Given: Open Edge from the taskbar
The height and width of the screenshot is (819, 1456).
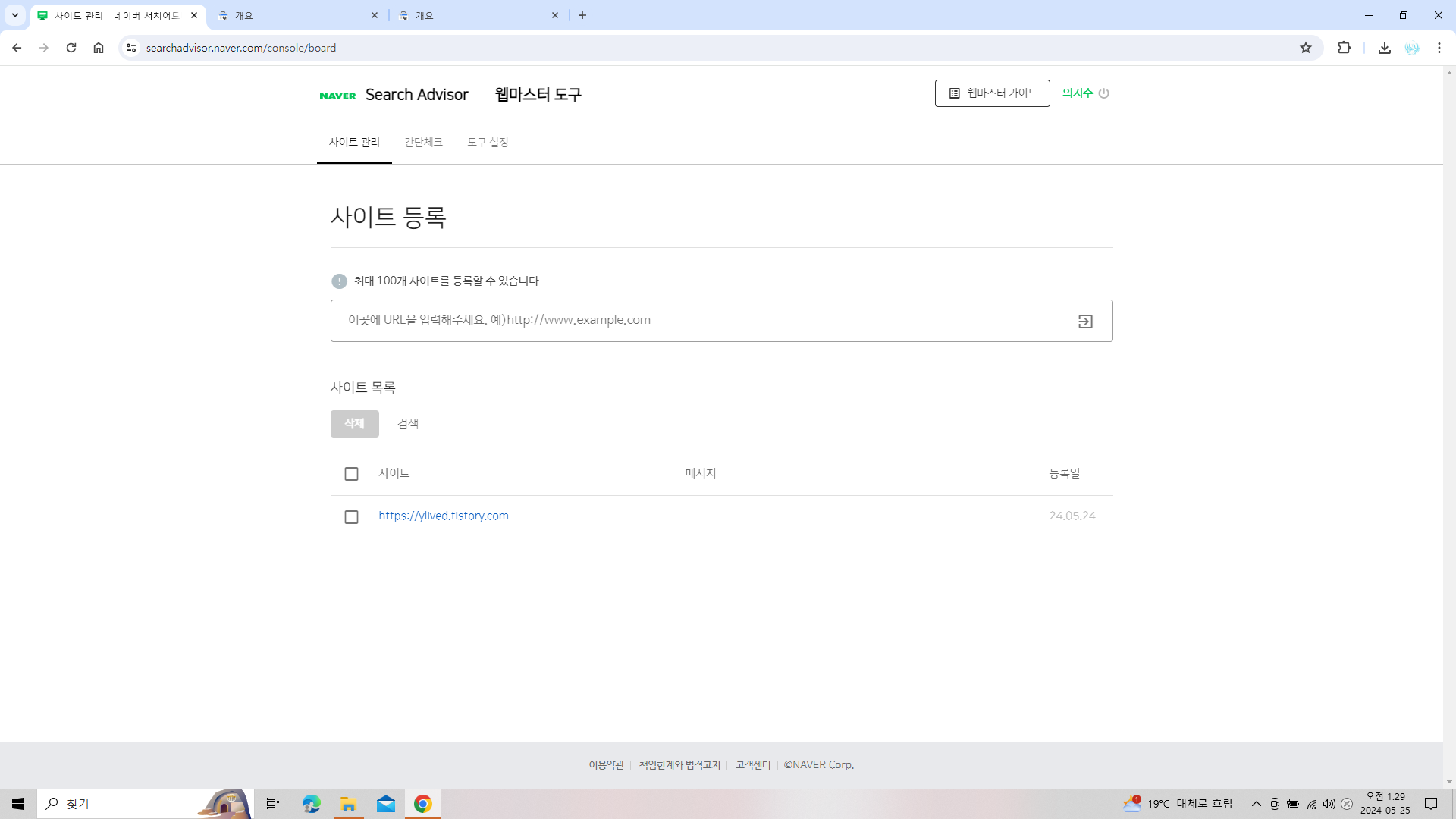Looking at the screenshot, I should coord(311,804).
